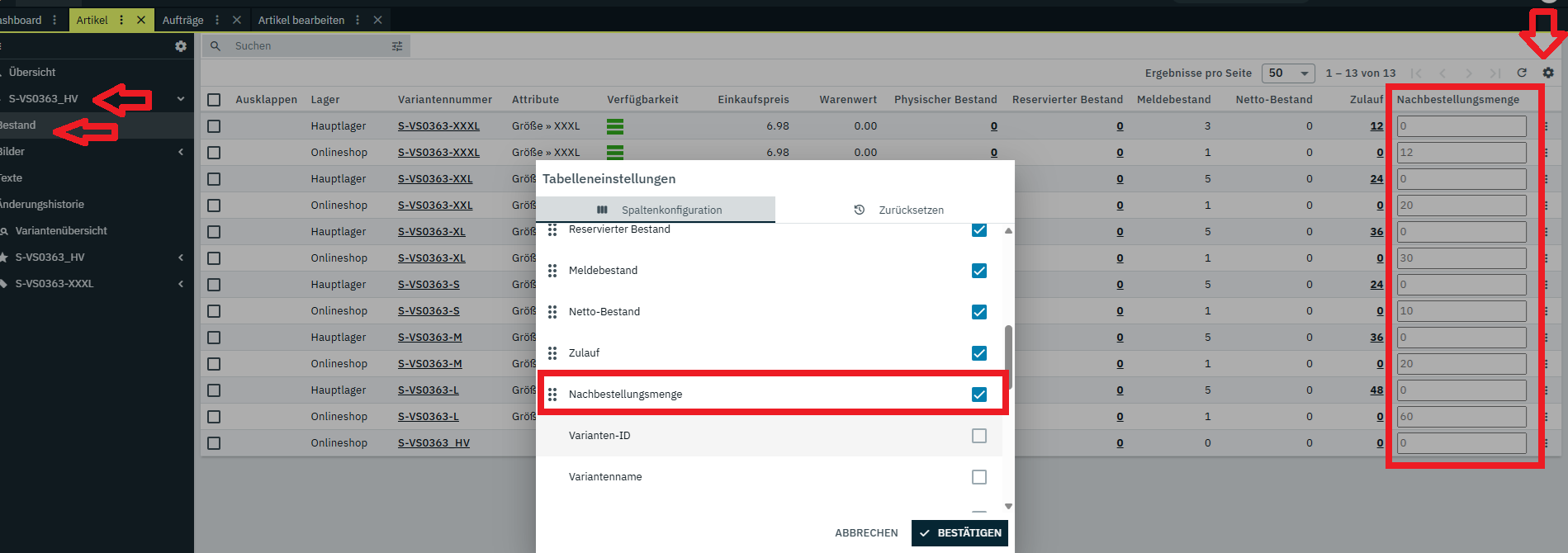Open the results per page dropdown

(x=1288, y=73)
